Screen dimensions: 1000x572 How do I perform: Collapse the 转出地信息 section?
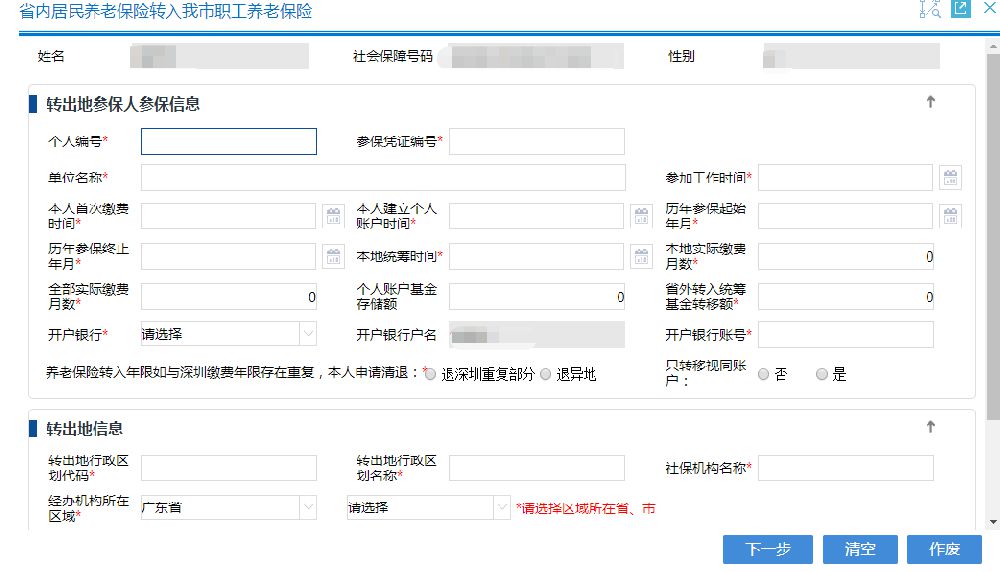(930, 427)
